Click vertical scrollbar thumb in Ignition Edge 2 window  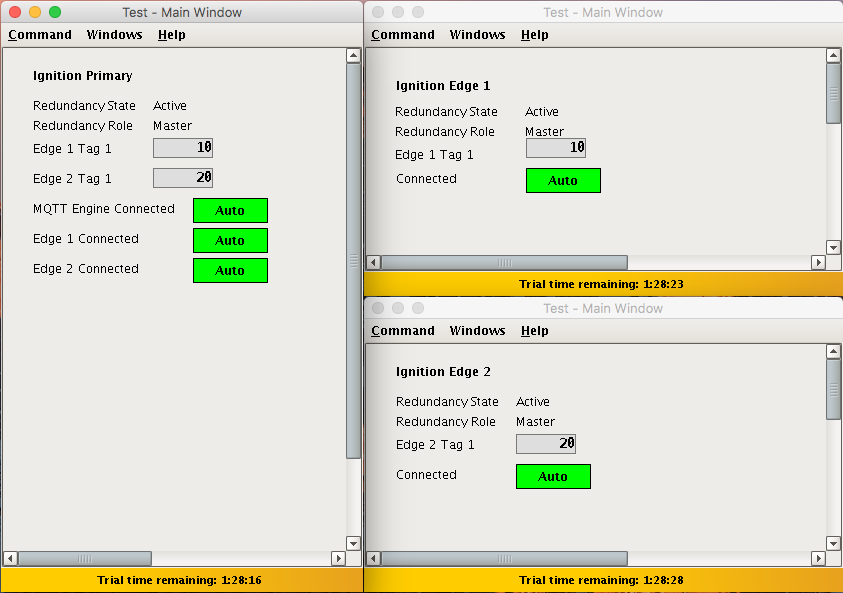pos(833,390)
